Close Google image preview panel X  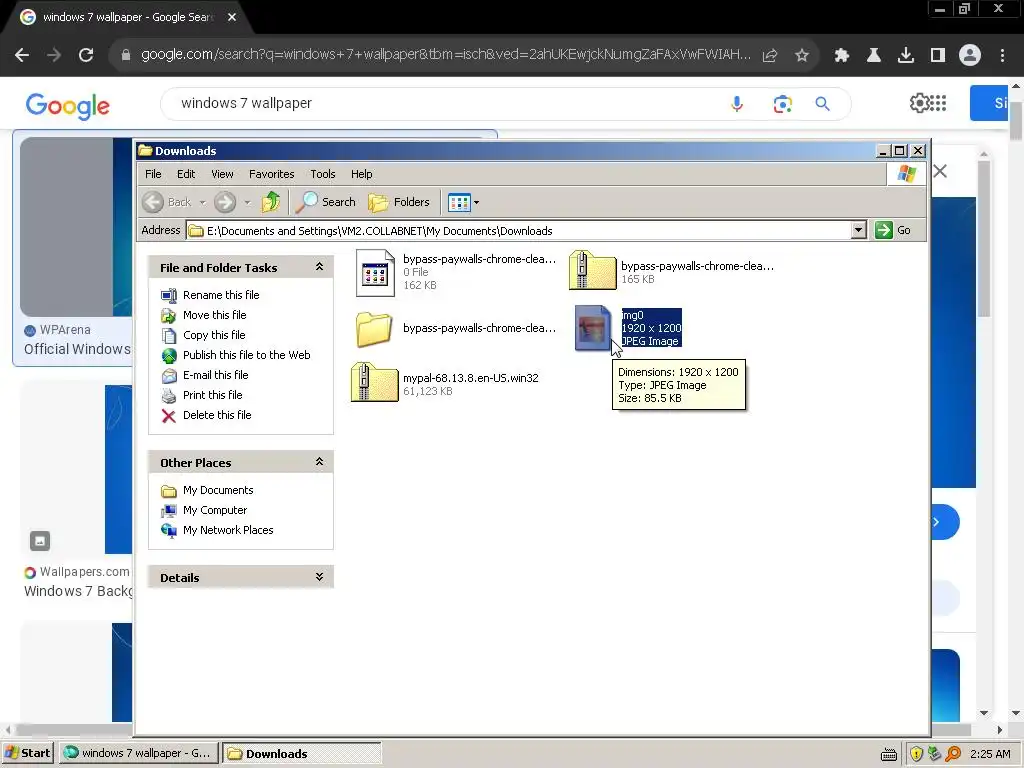pos(940,172)
